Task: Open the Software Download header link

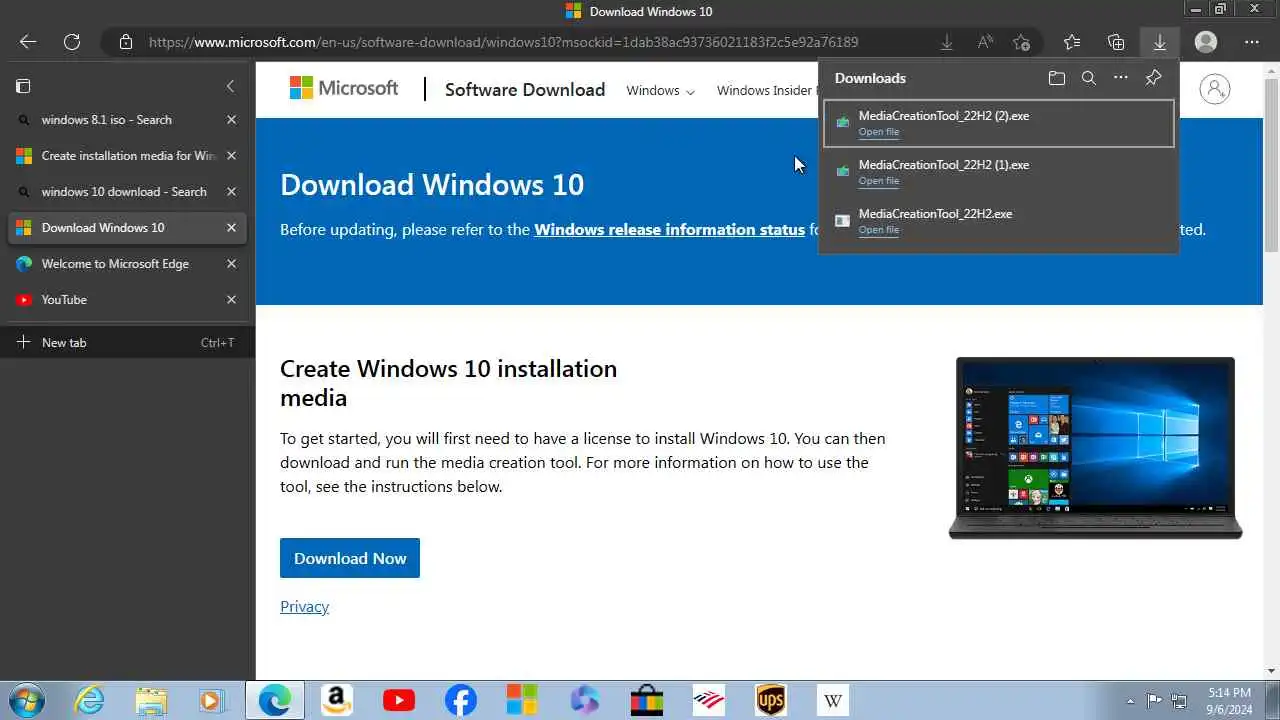Action: [x=525, y=89]
